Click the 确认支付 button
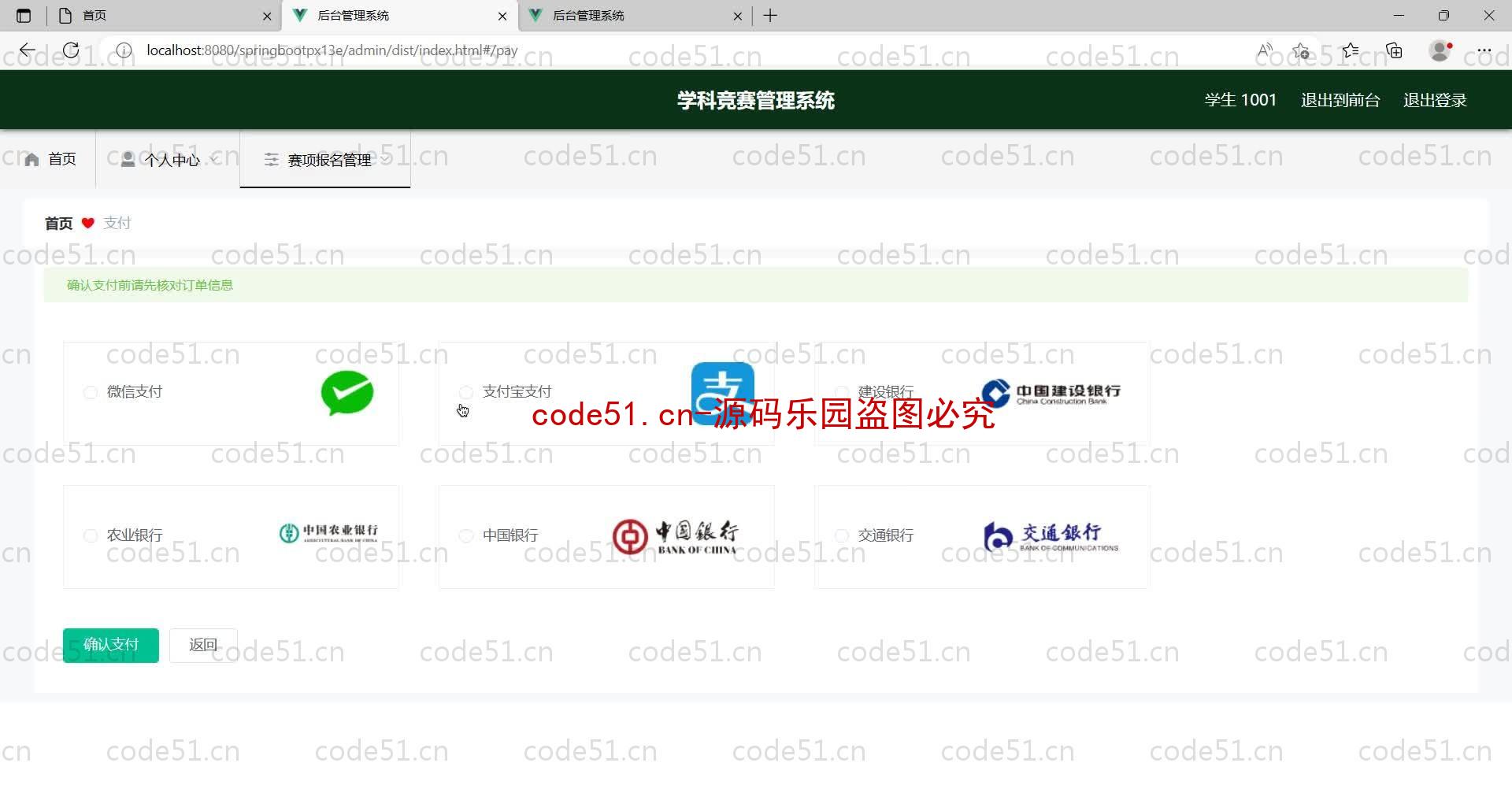 (111, 645)
